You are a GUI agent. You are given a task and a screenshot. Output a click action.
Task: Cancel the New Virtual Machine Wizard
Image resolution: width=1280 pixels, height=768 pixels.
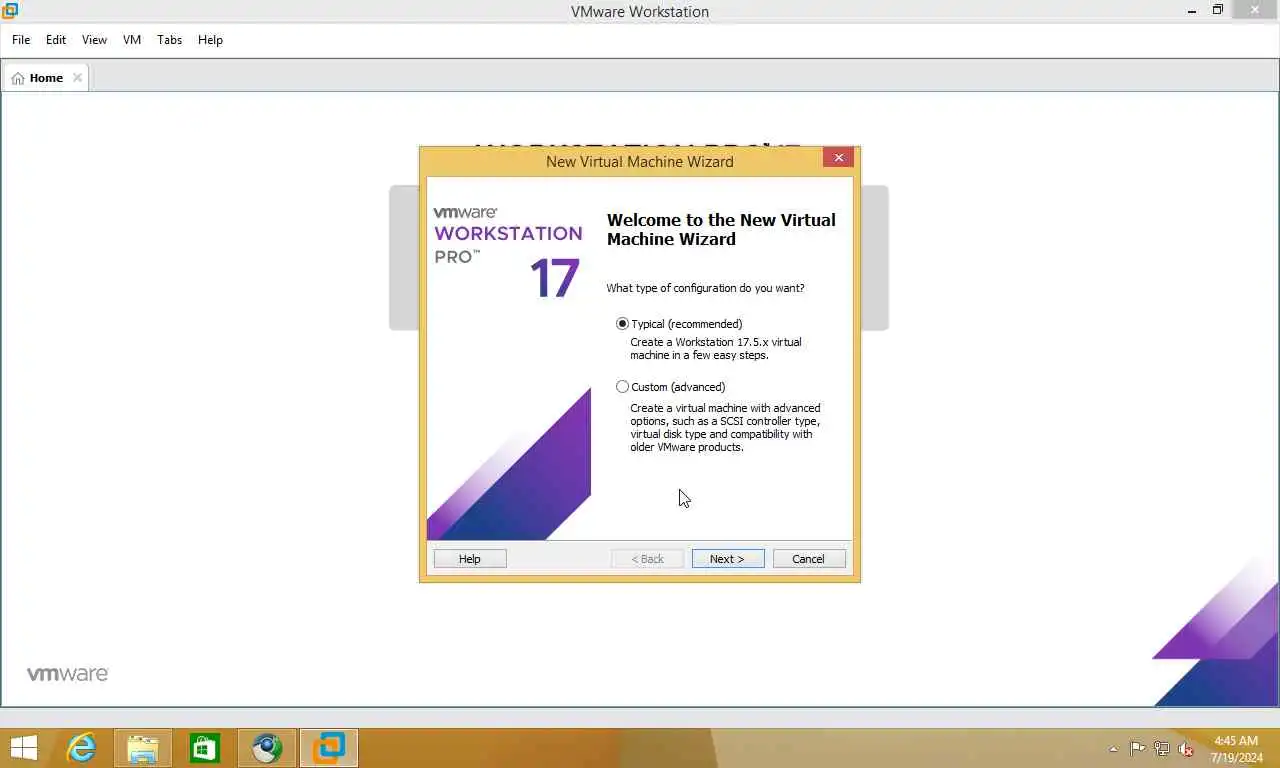[x=809, y=559]
